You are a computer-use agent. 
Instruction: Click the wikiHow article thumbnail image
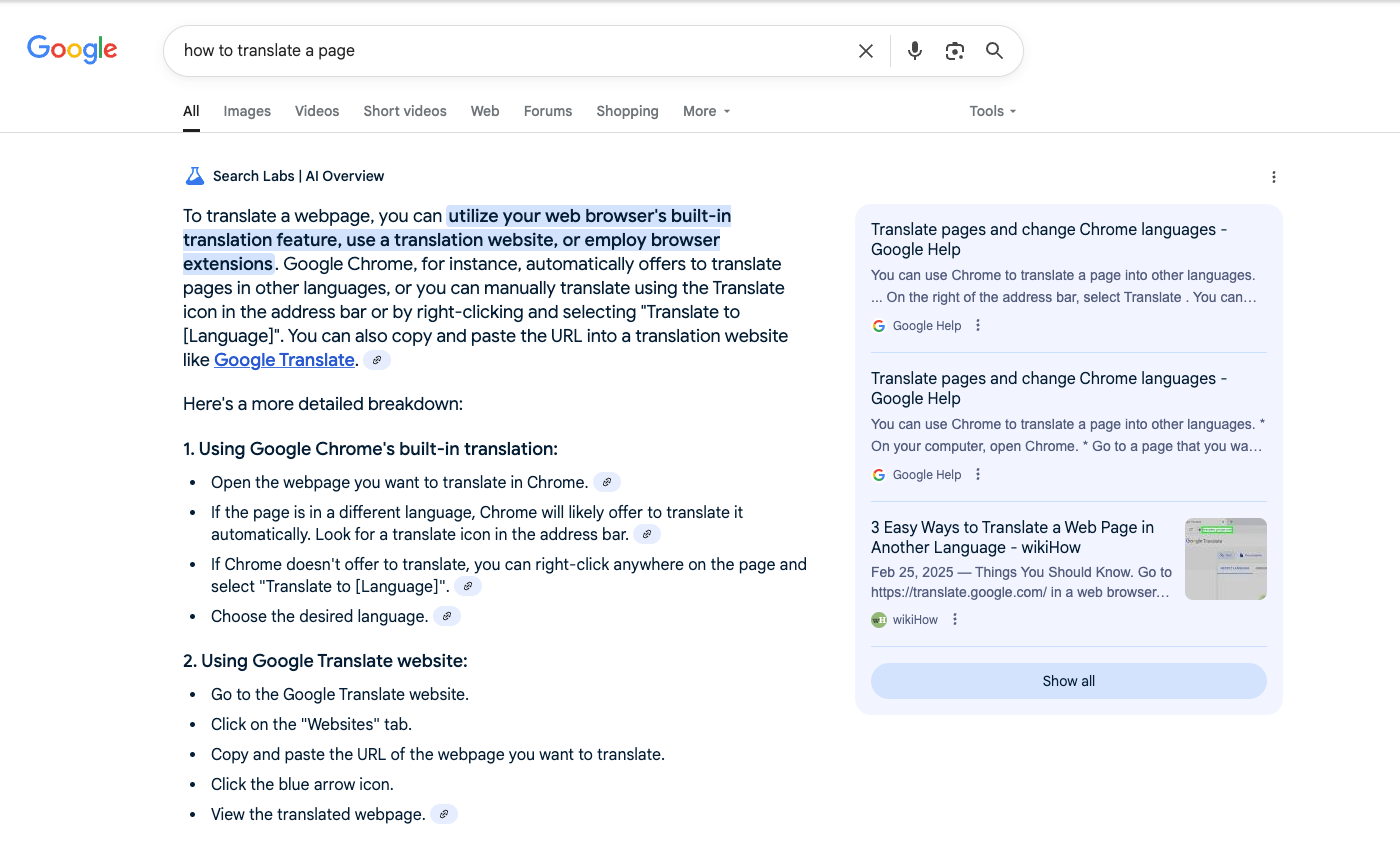coord(1226,559)
